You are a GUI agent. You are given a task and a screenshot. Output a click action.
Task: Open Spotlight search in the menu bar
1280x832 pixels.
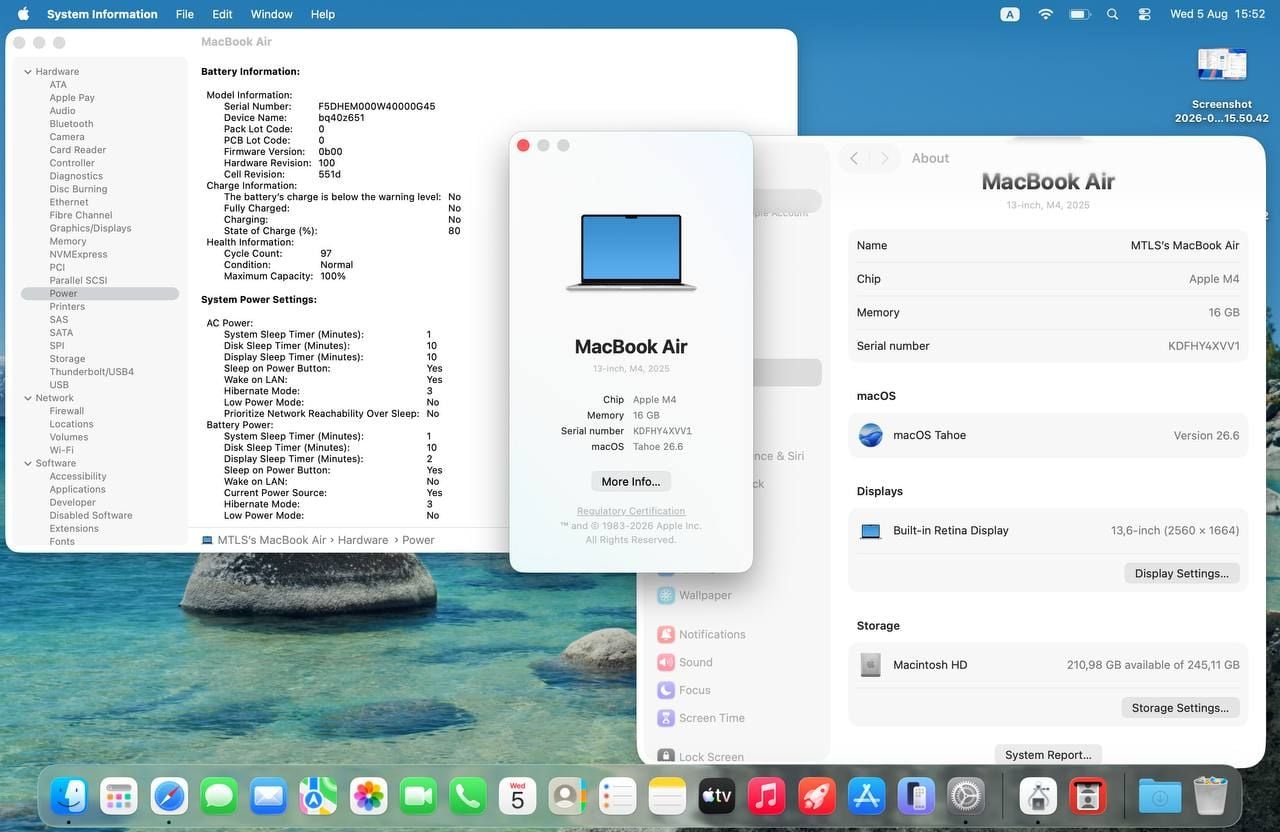pyautogui.click(x=1112, y=14)
